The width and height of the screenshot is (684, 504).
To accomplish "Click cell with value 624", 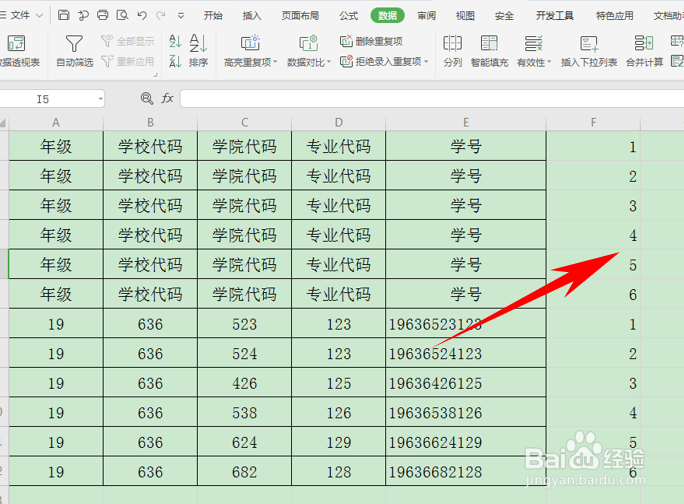I will pos(244,442).
